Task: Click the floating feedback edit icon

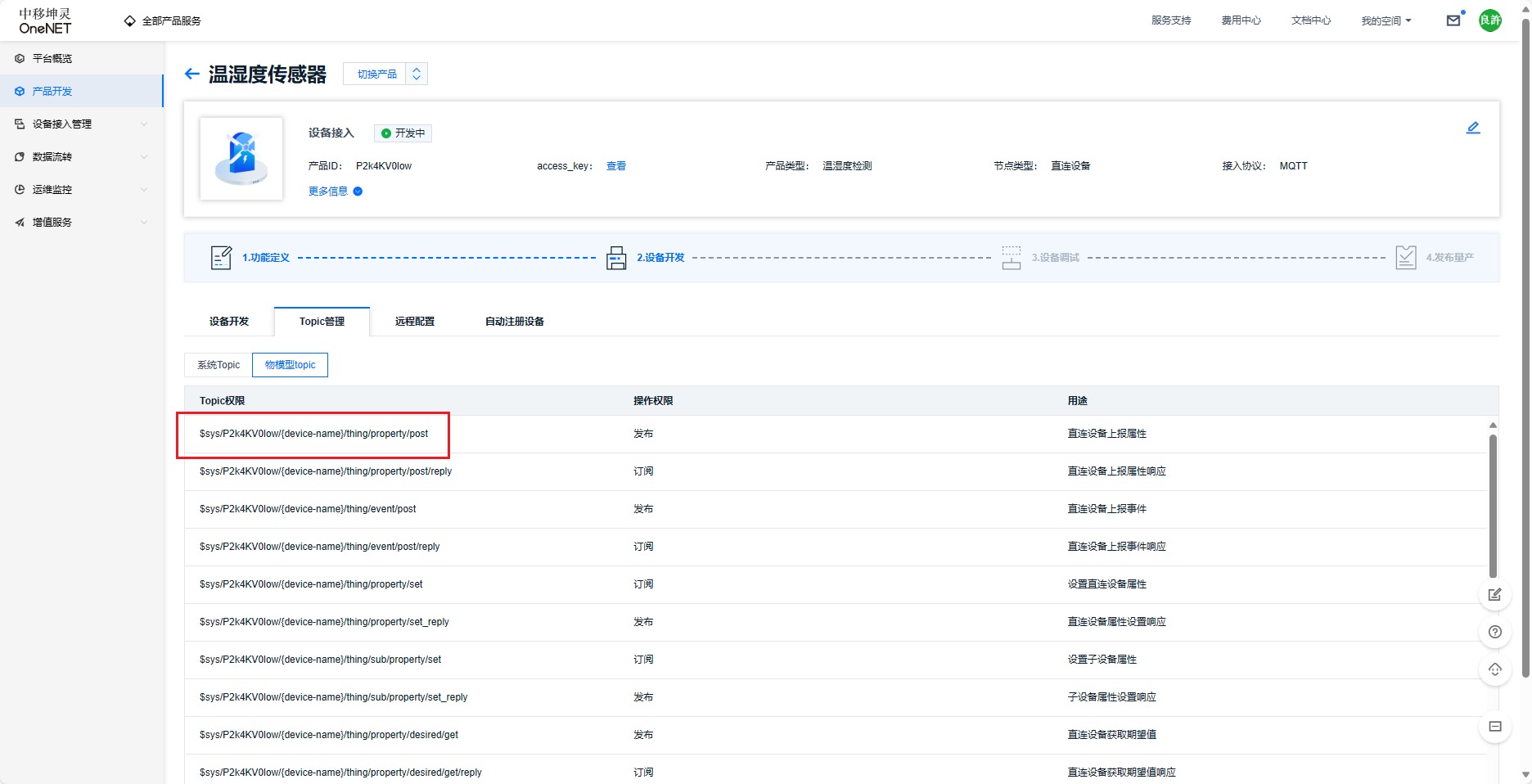Action: click(1494, 594)
